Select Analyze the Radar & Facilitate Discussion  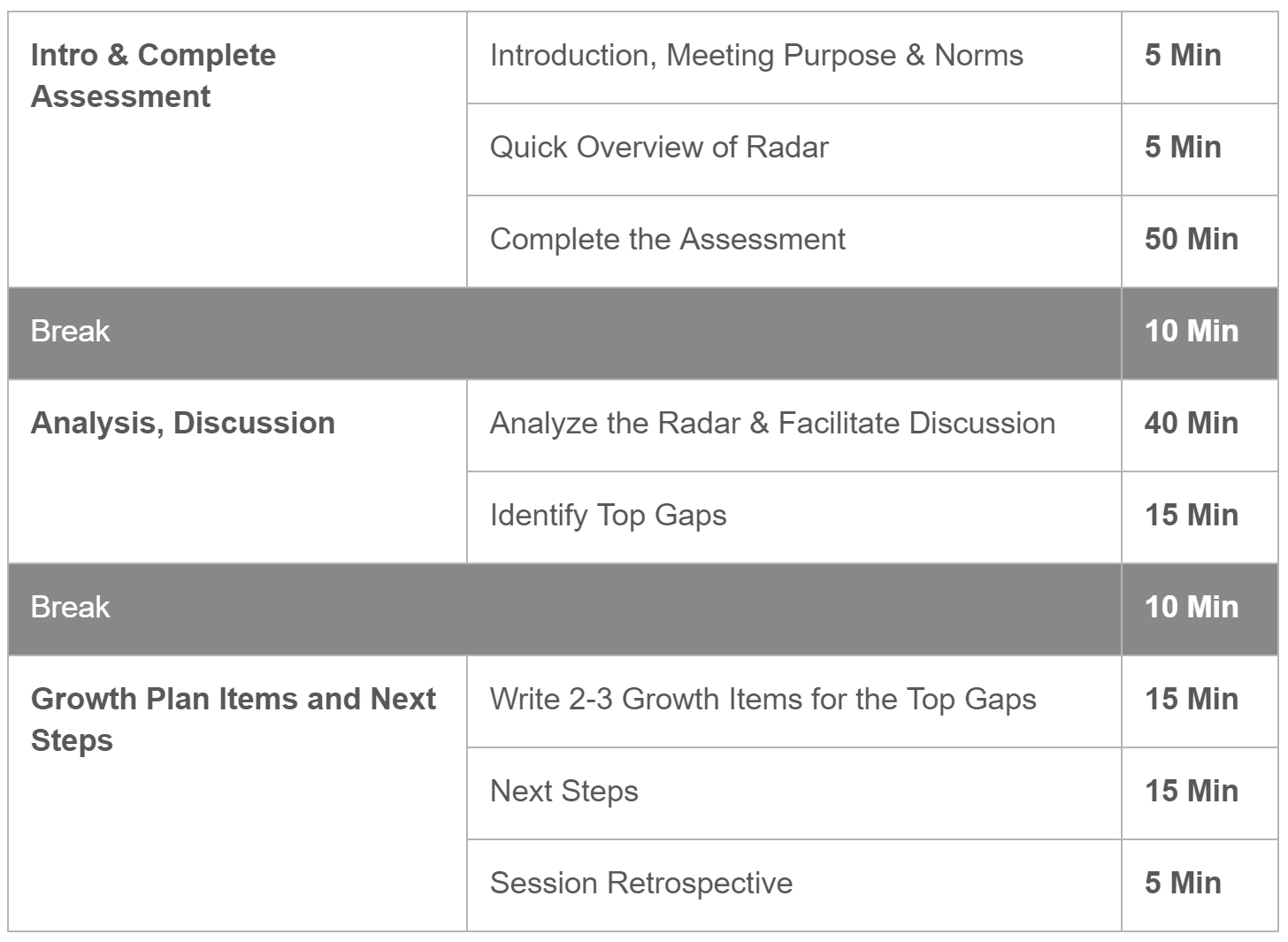(x=772, y=423)
